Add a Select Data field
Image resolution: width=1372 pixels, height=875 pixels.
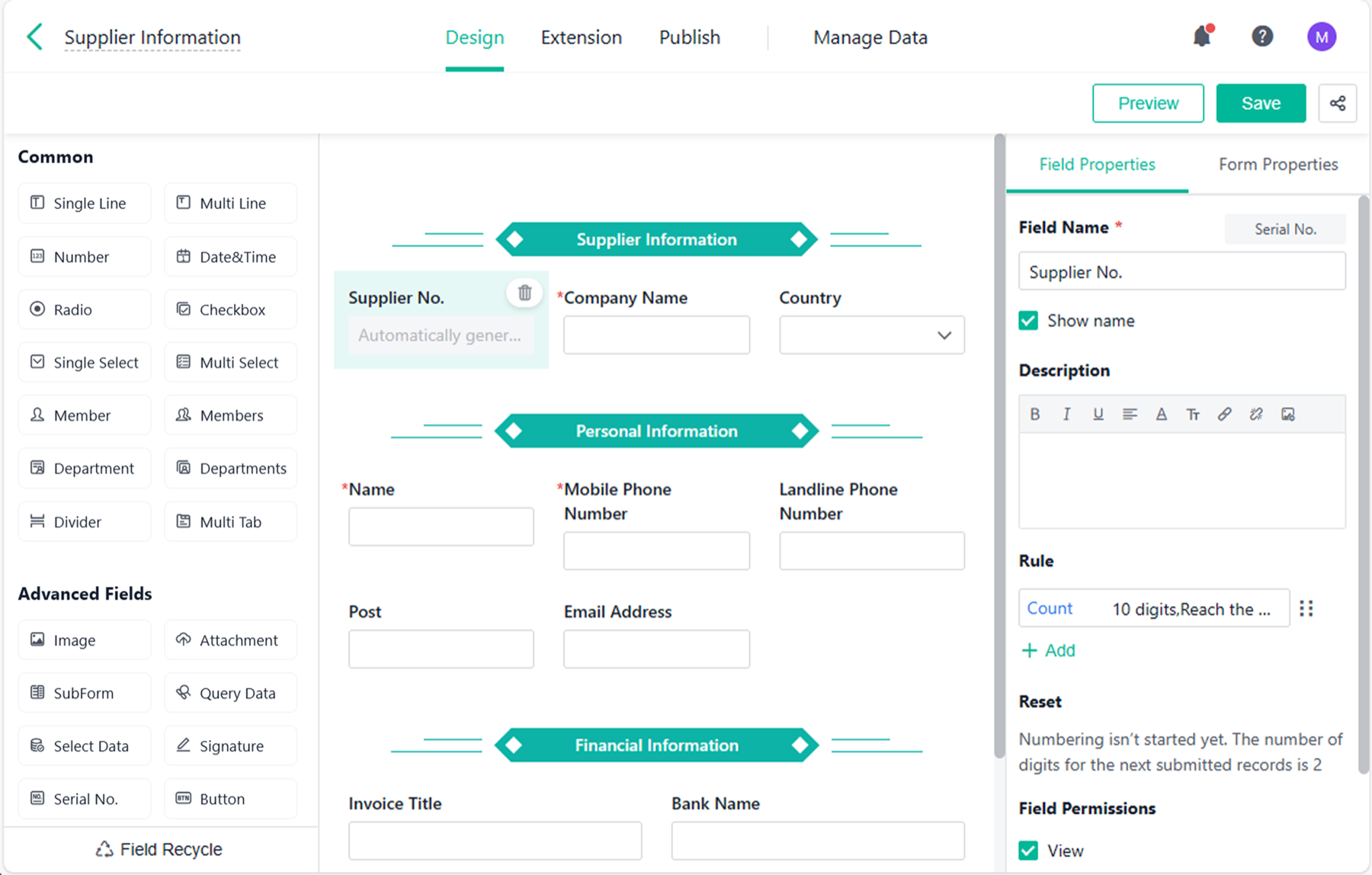(x=85, y=745)
